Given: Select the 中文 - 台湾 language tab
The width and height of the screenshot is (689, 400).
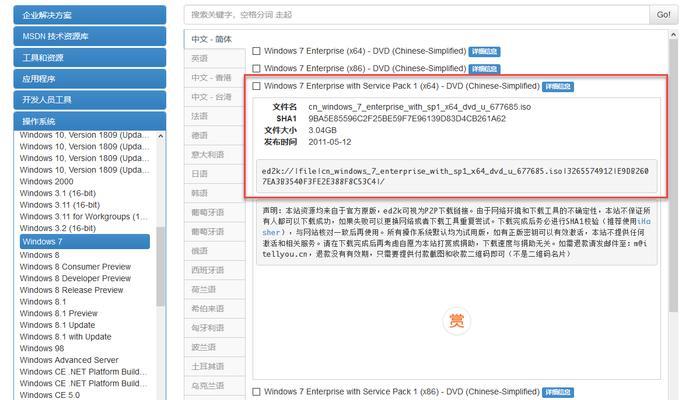Looking at the screenshot, I should click(x=214, y=97).
